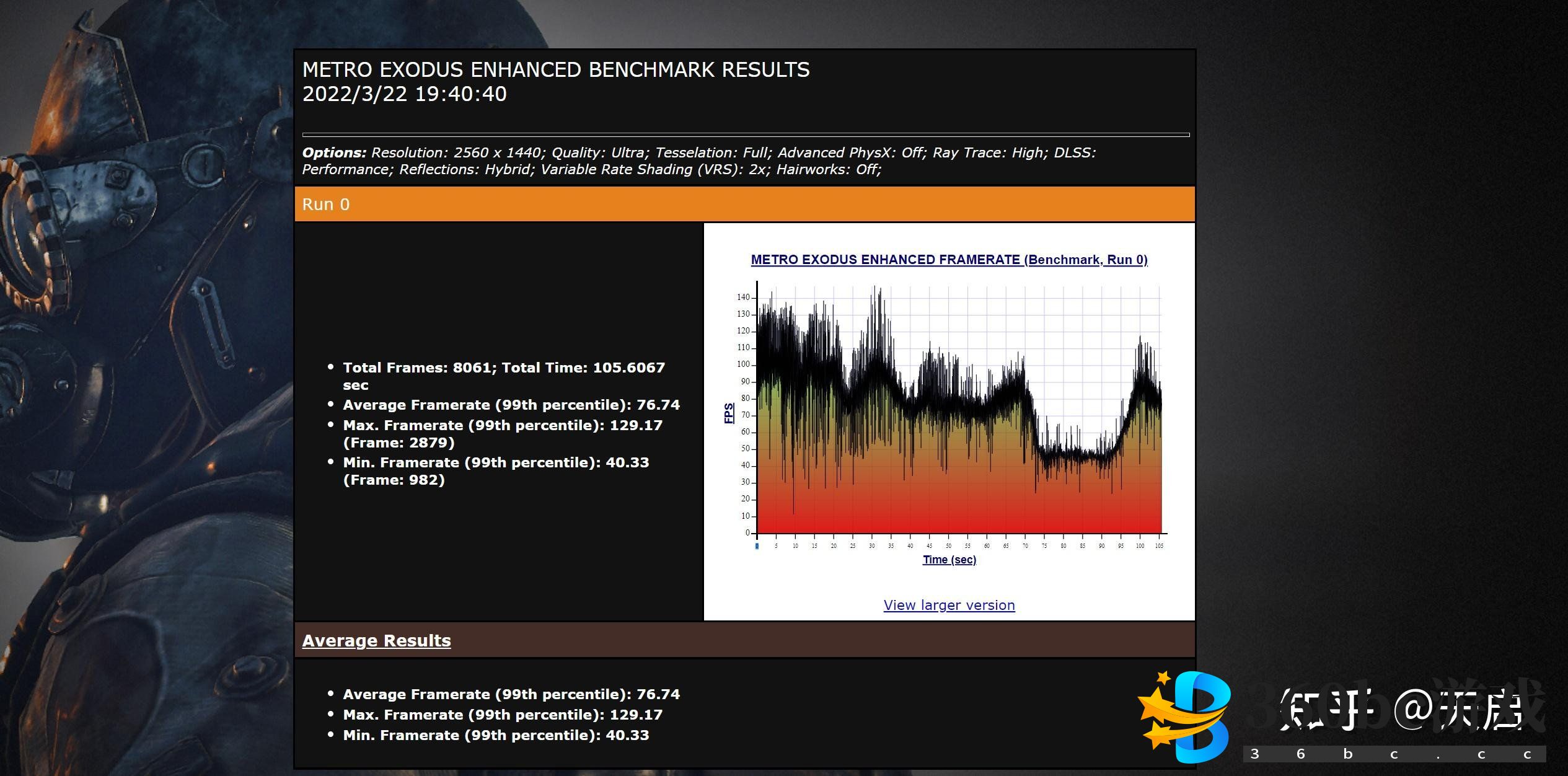This screenshot has width=1568, height=776.
Task: Click the 2022/3/22 19:40:40 timestamp
Action: pyautogui.click(x=404, y=94)
